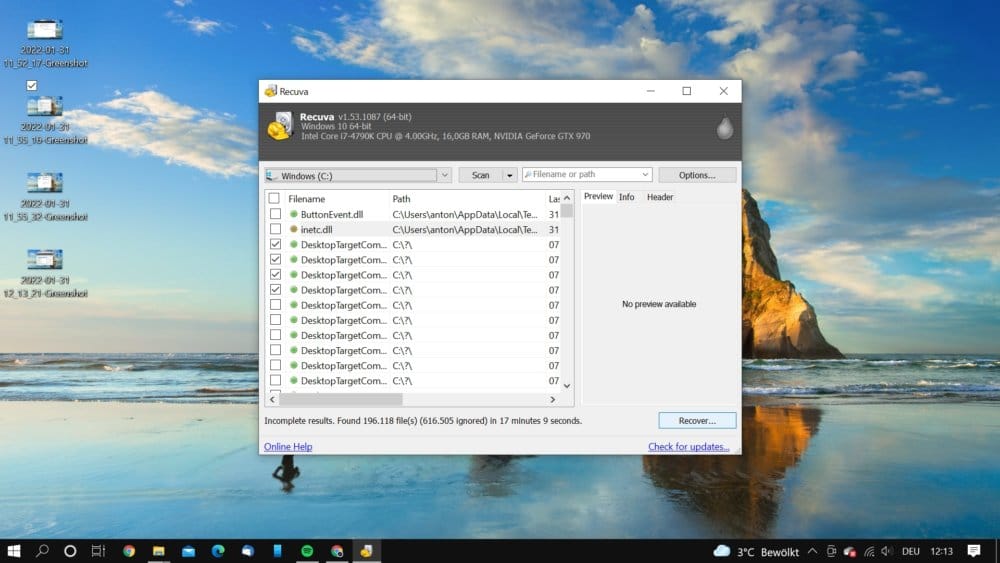Click the clock showing 12:13
The width and height of the screenshot is (1000, 563).
[x=941, y=552]
